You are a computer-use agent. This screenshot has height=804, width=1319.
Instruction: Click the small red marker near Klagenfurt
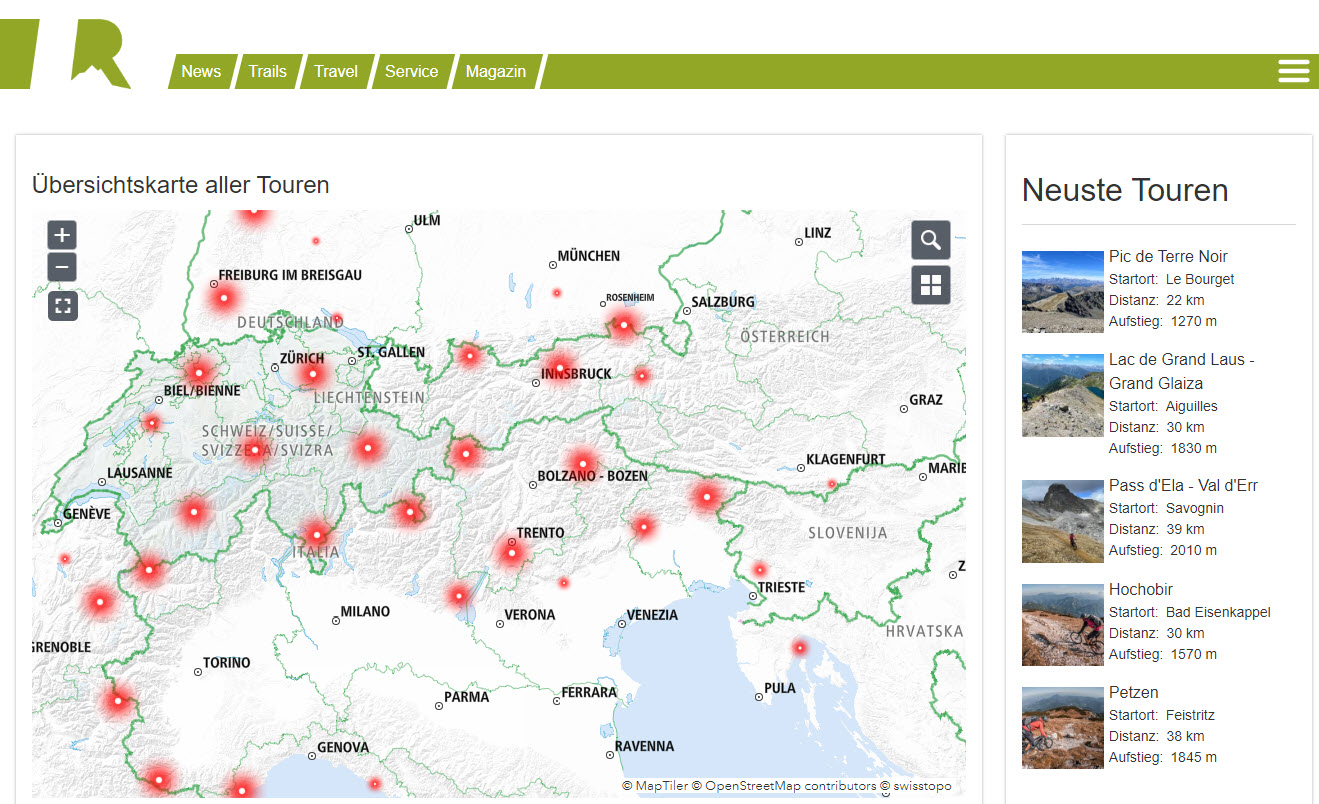(831, 484)
